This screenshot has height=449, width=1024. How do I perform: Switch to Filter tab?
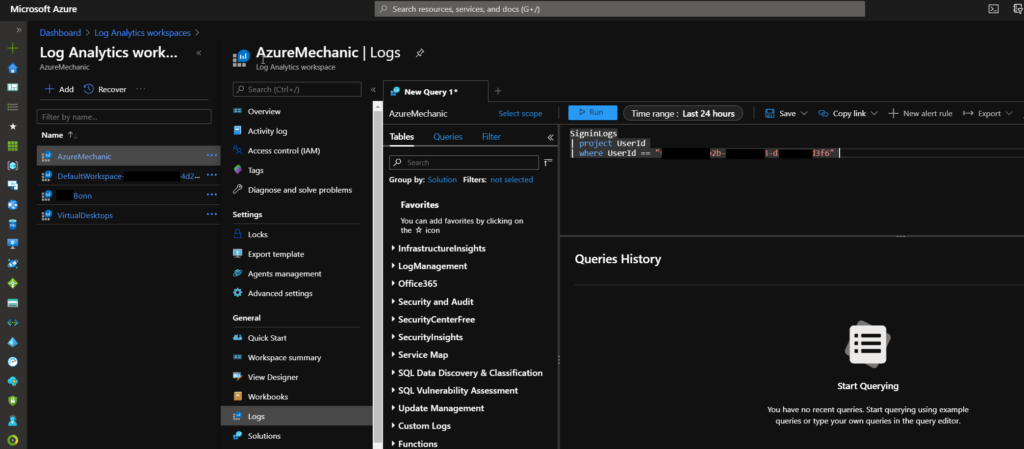pos(491,137)
